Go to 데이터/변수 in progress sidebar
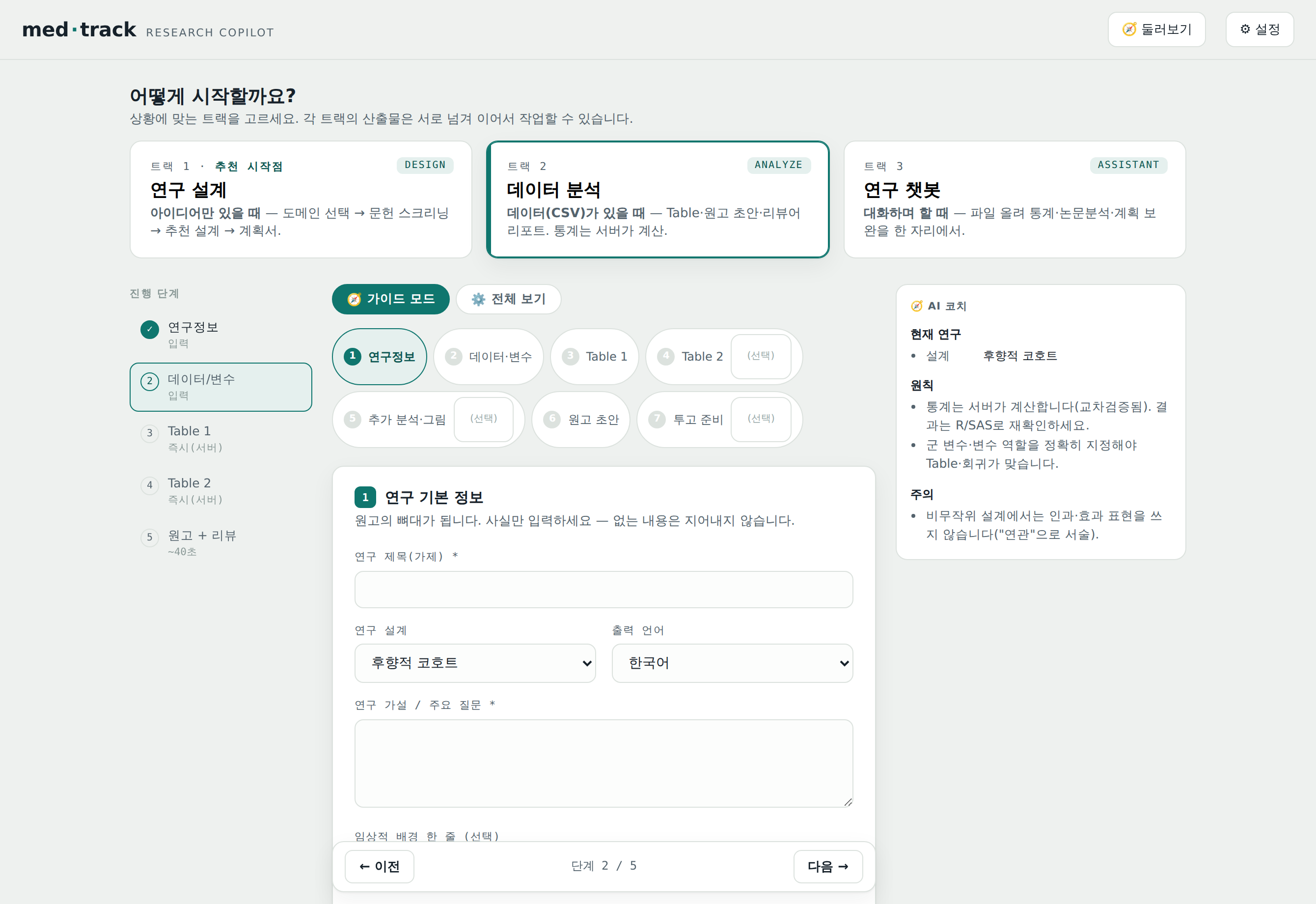 click(x=221, y=387)
